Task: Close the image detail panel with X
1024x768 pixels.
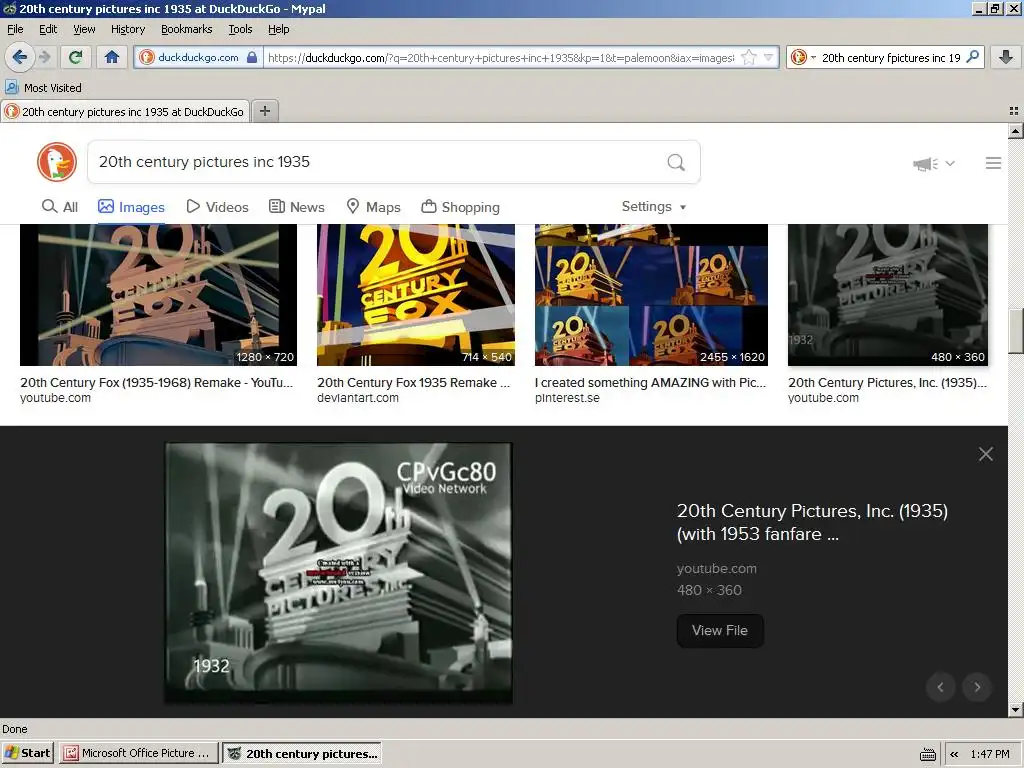Action: coord(985,454)
